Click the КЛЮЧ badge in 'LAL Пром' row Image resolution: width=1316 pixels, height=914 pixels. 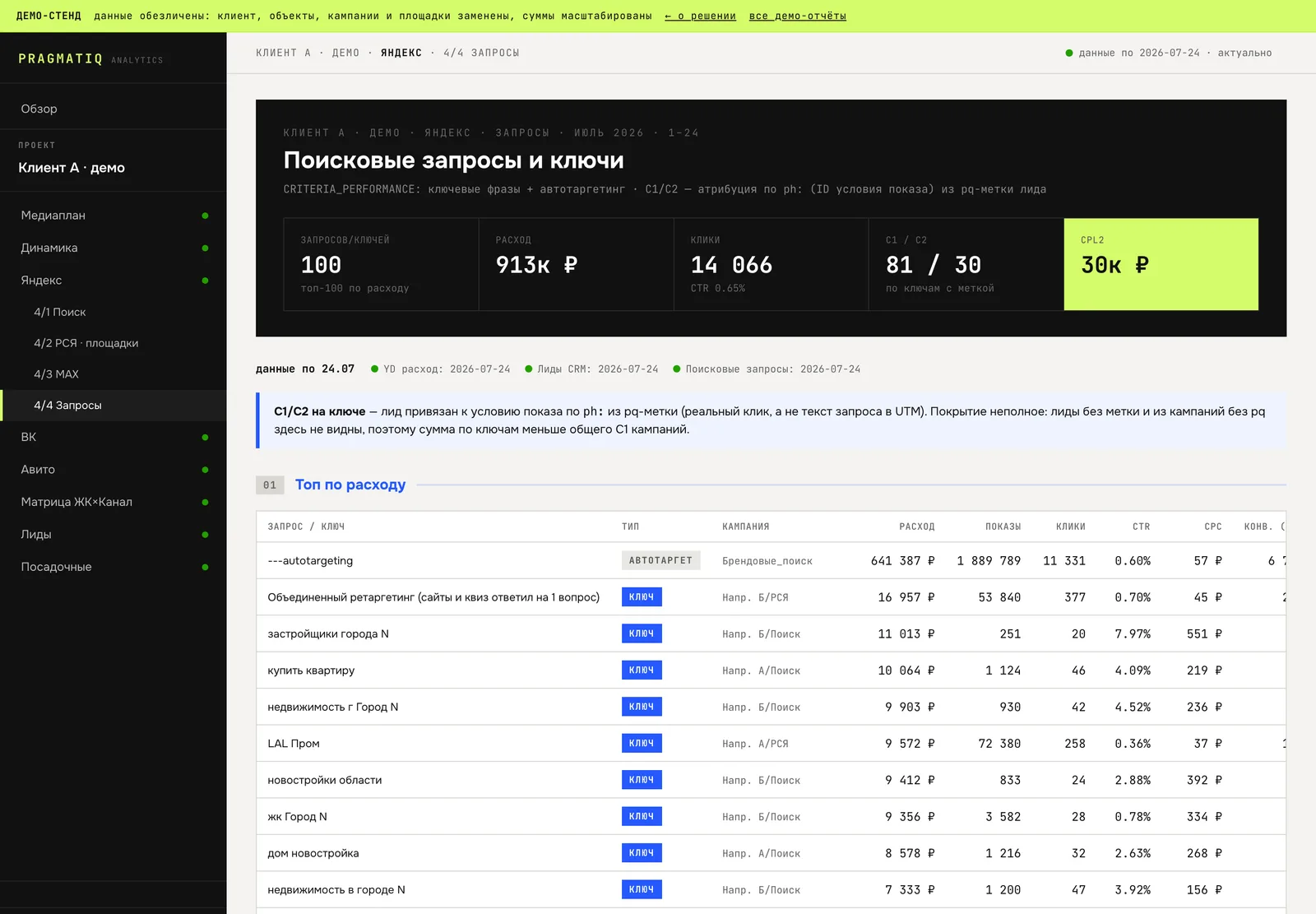642,744
